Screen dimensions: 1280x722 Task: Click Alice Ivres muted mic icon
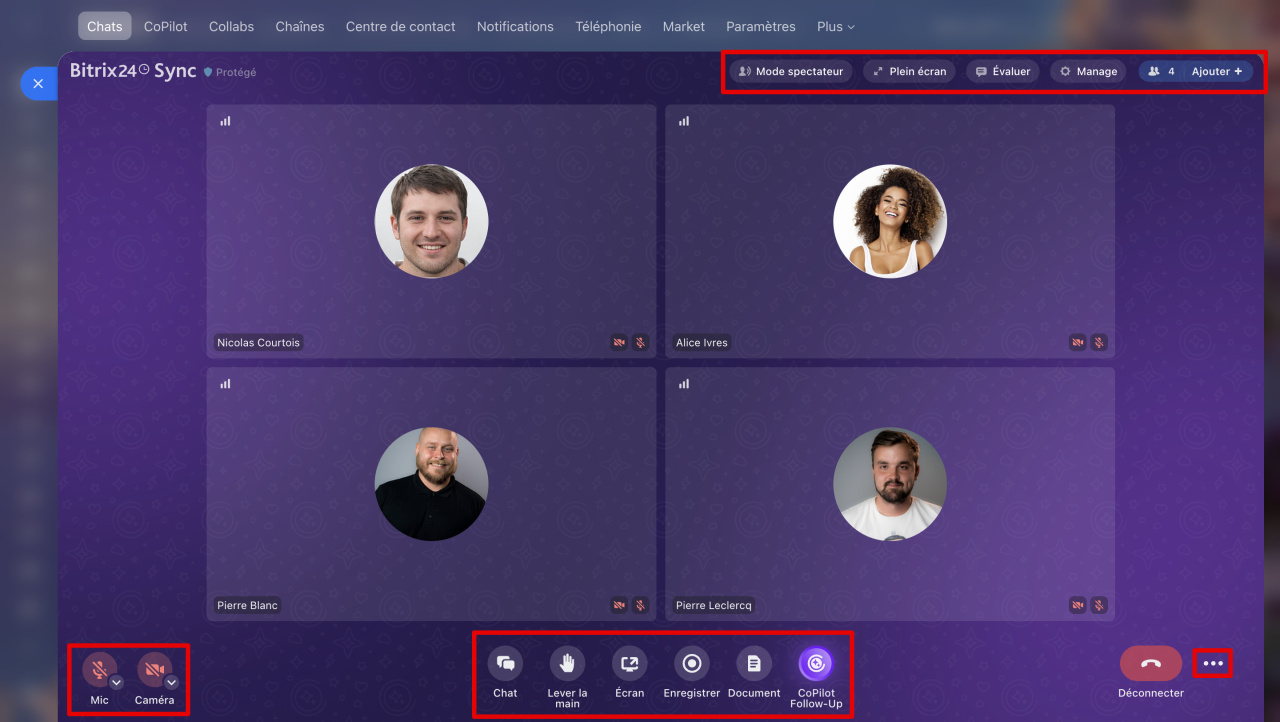(x=1099, y=342)
